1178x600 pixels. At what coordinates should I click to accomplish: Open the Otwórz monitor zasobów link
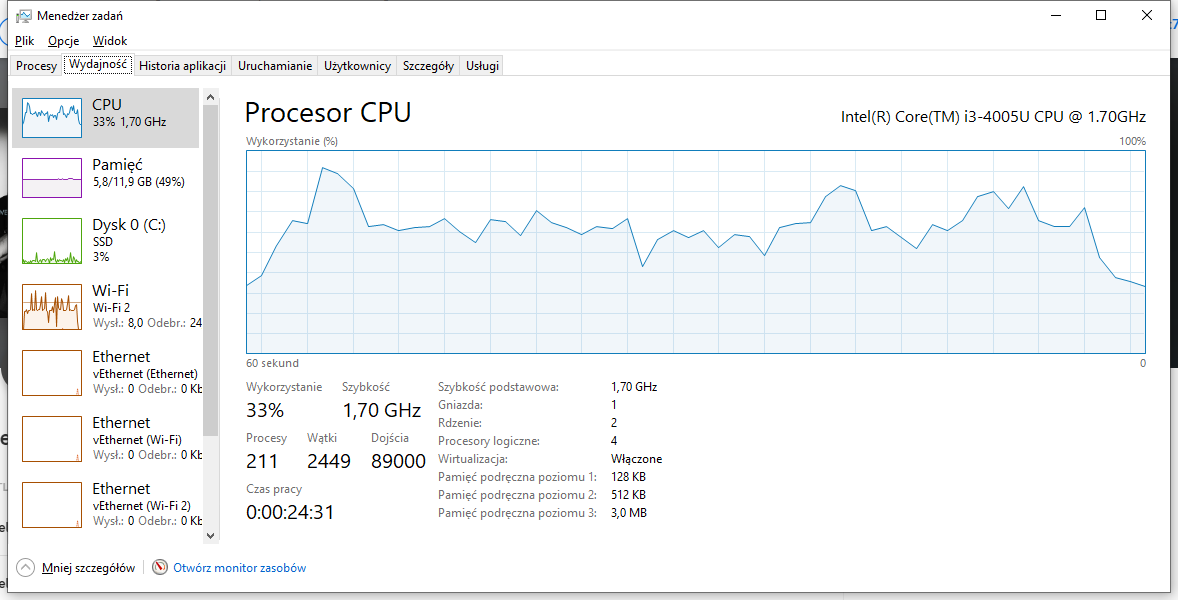(x=240, y=568)
